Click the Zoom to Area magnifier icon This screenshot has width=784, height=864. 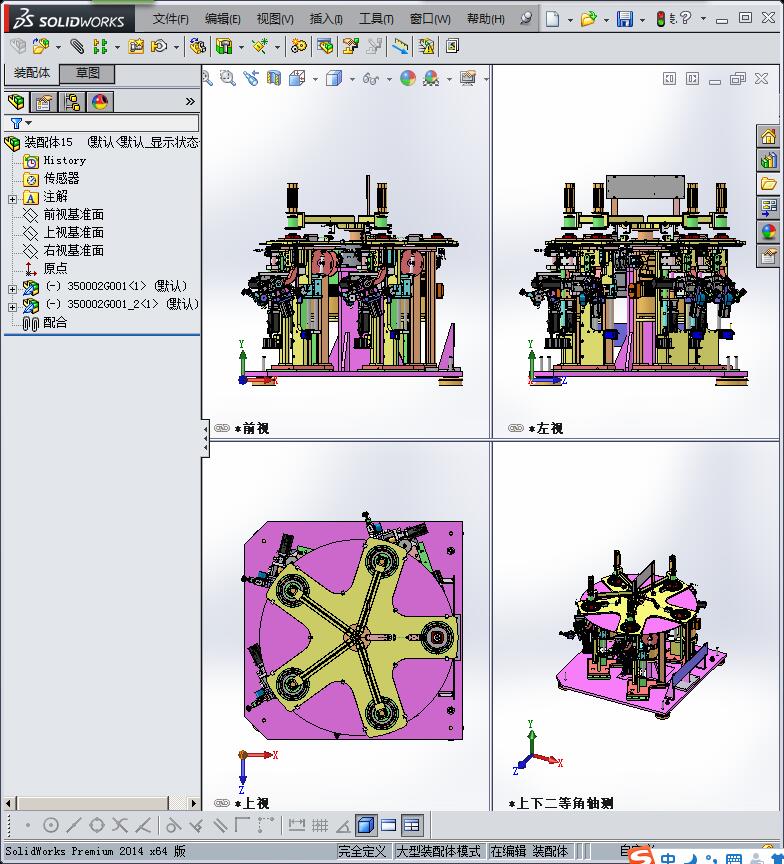228,78
